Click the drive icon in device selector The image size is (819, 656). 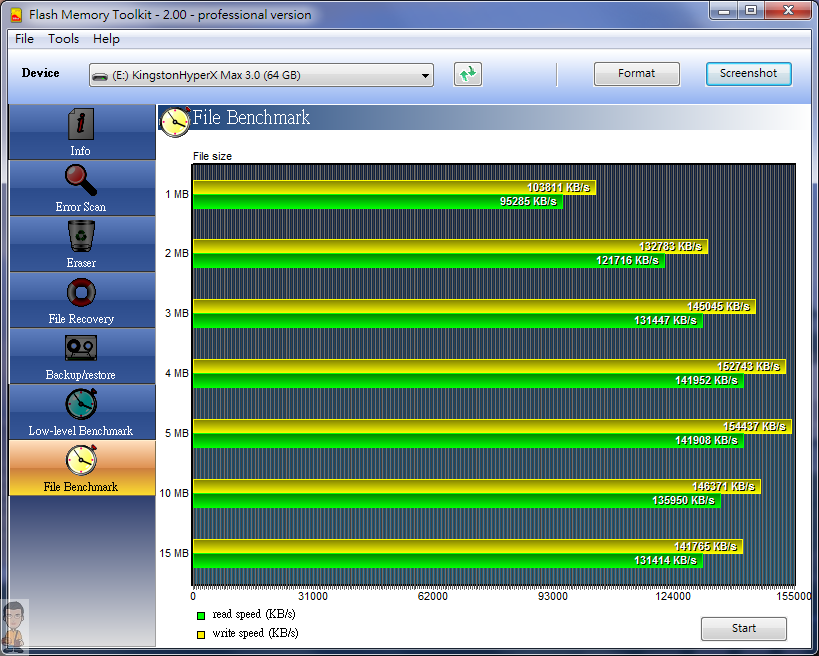point(100,76)
